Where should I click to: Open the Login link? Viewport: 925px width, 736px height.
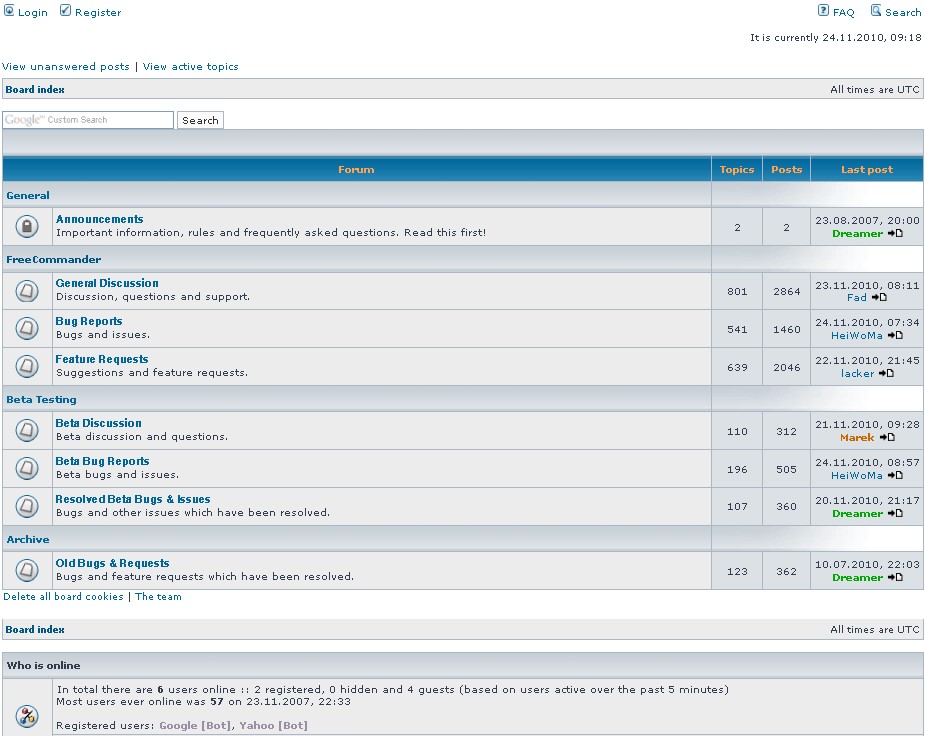point(32,12)
